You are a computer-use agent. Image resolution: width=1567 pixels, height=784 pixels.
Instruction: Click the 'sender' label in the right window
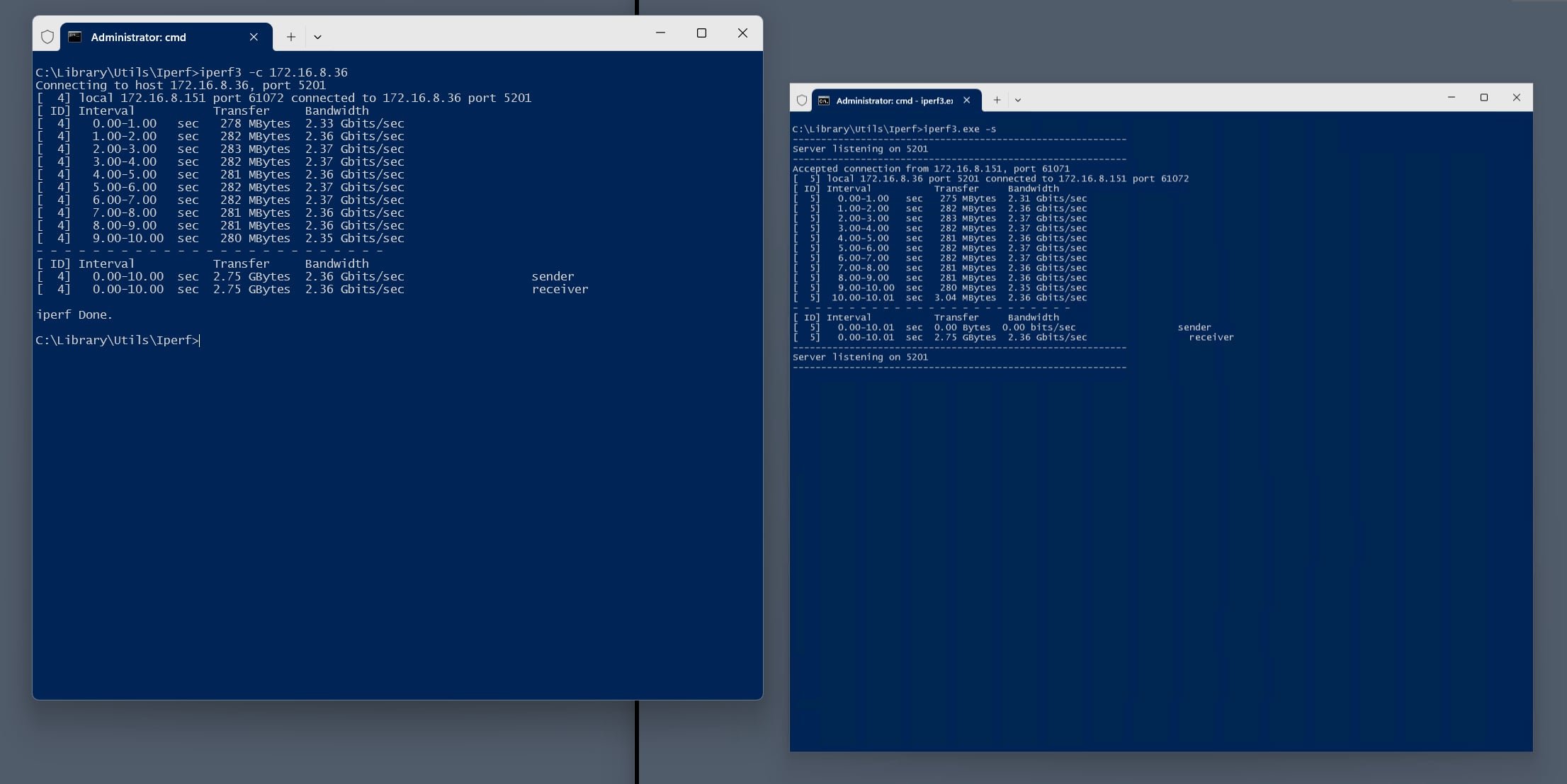click(x=1194, y=327)
